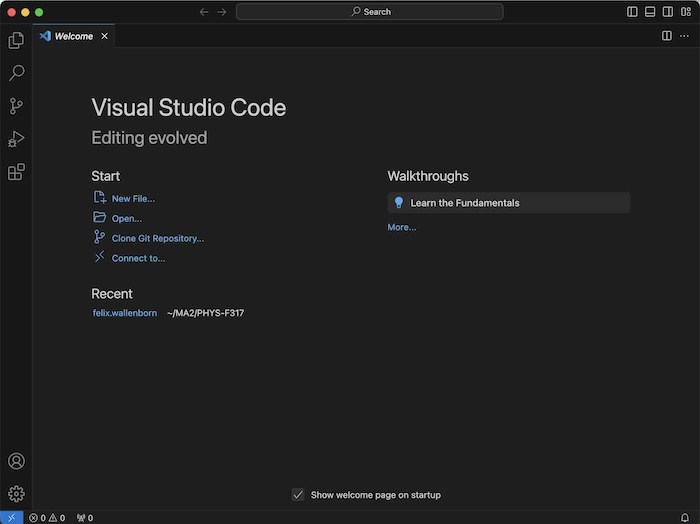Go forward with the right arrow

click(x=222, y=12)
